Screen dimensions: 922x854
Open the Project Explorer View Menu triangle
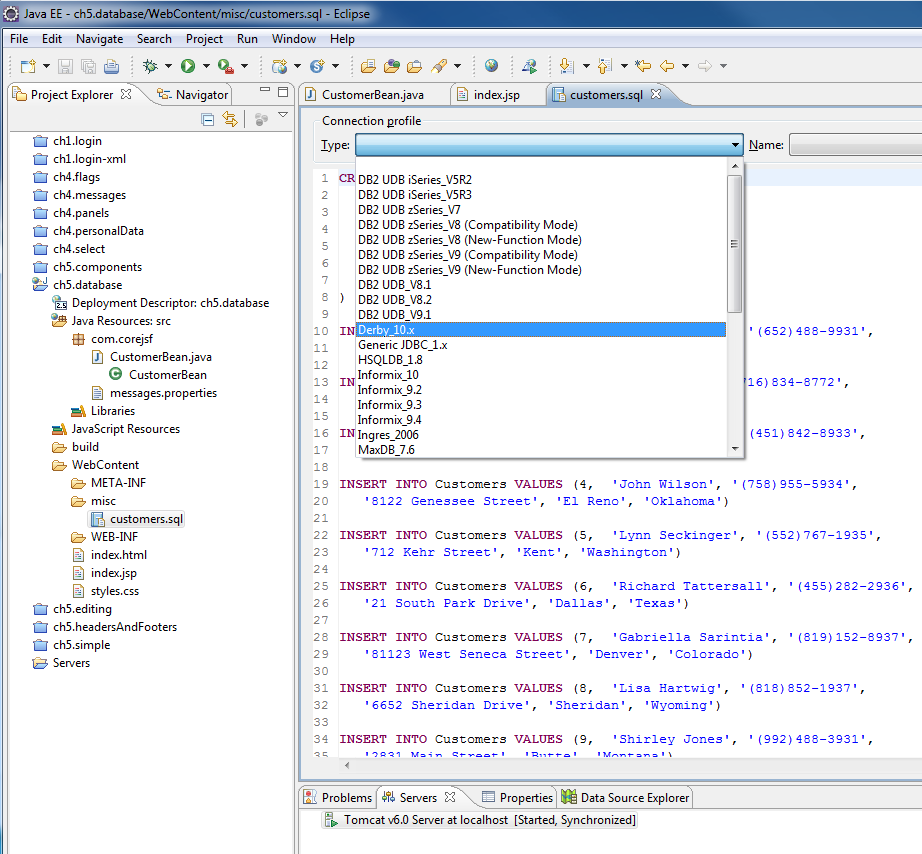pos(283,115)
